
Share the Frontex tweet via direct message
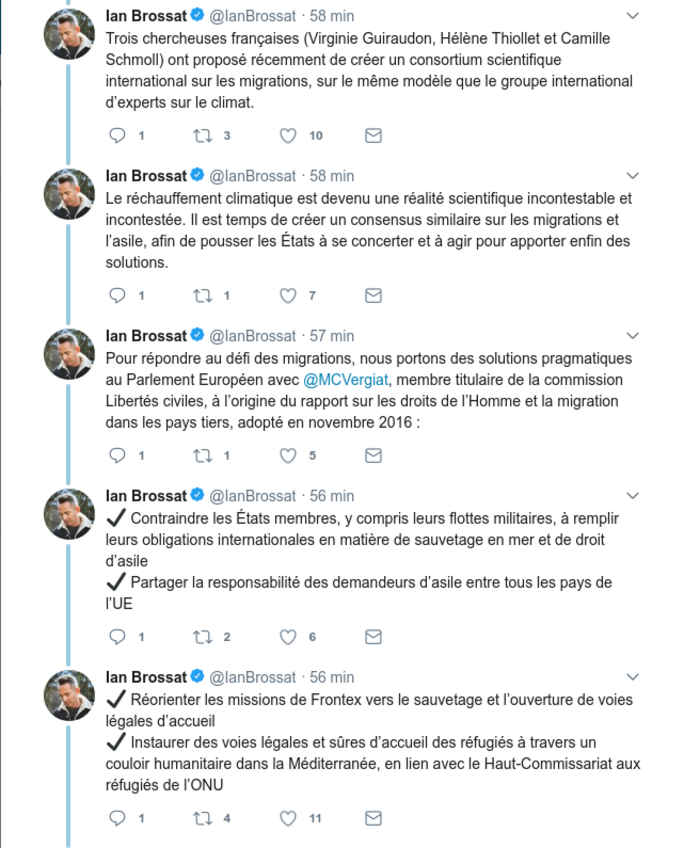[x=373, y=818]
